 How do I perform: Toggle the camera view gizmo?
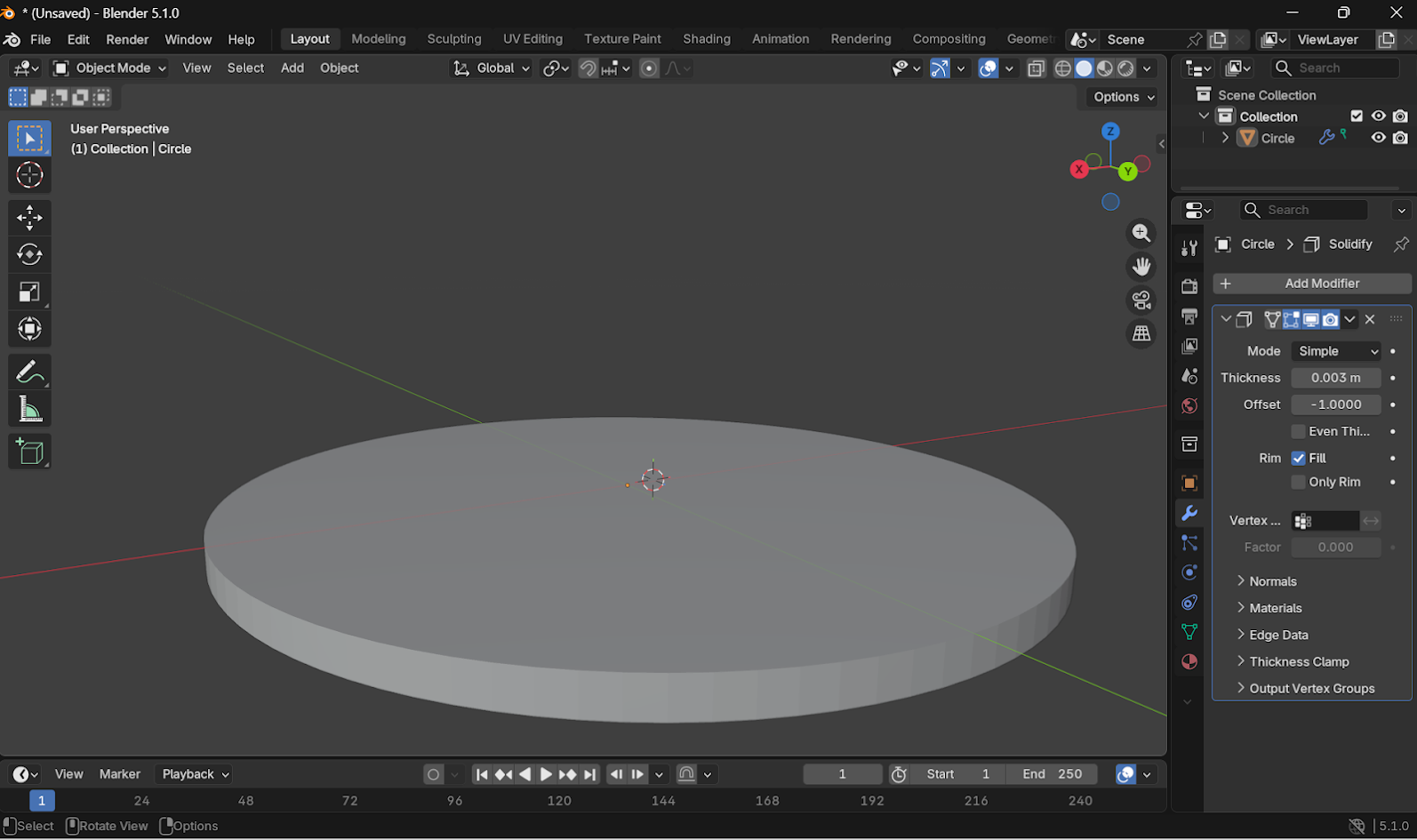1141,300
